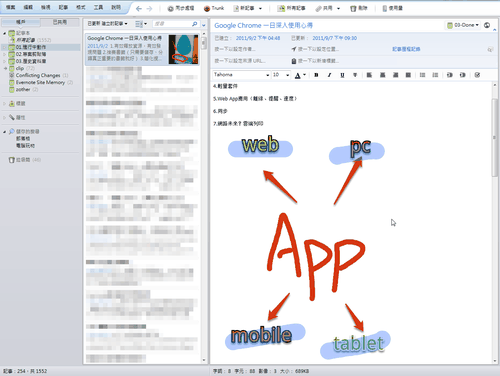Open Trunk from the toolbar
The image size is (500, 376).
(x=214, y=8)
